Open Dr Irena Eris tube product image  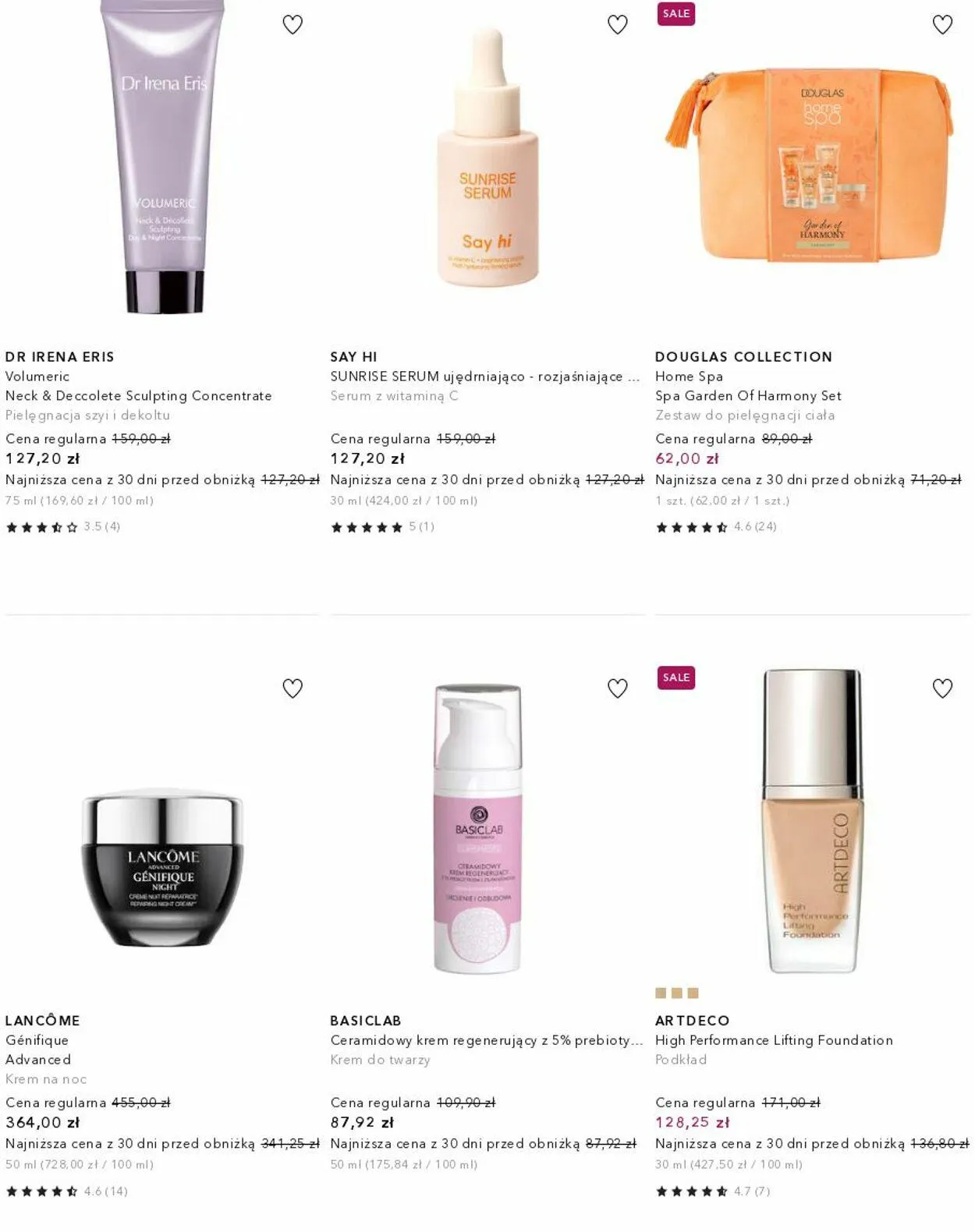[x=163, y=156]
